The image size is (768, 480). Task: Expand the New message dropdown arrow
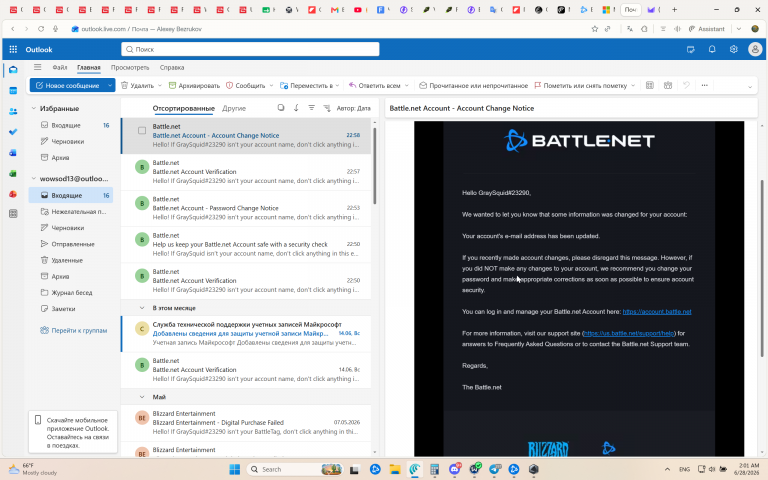[110, 85]
